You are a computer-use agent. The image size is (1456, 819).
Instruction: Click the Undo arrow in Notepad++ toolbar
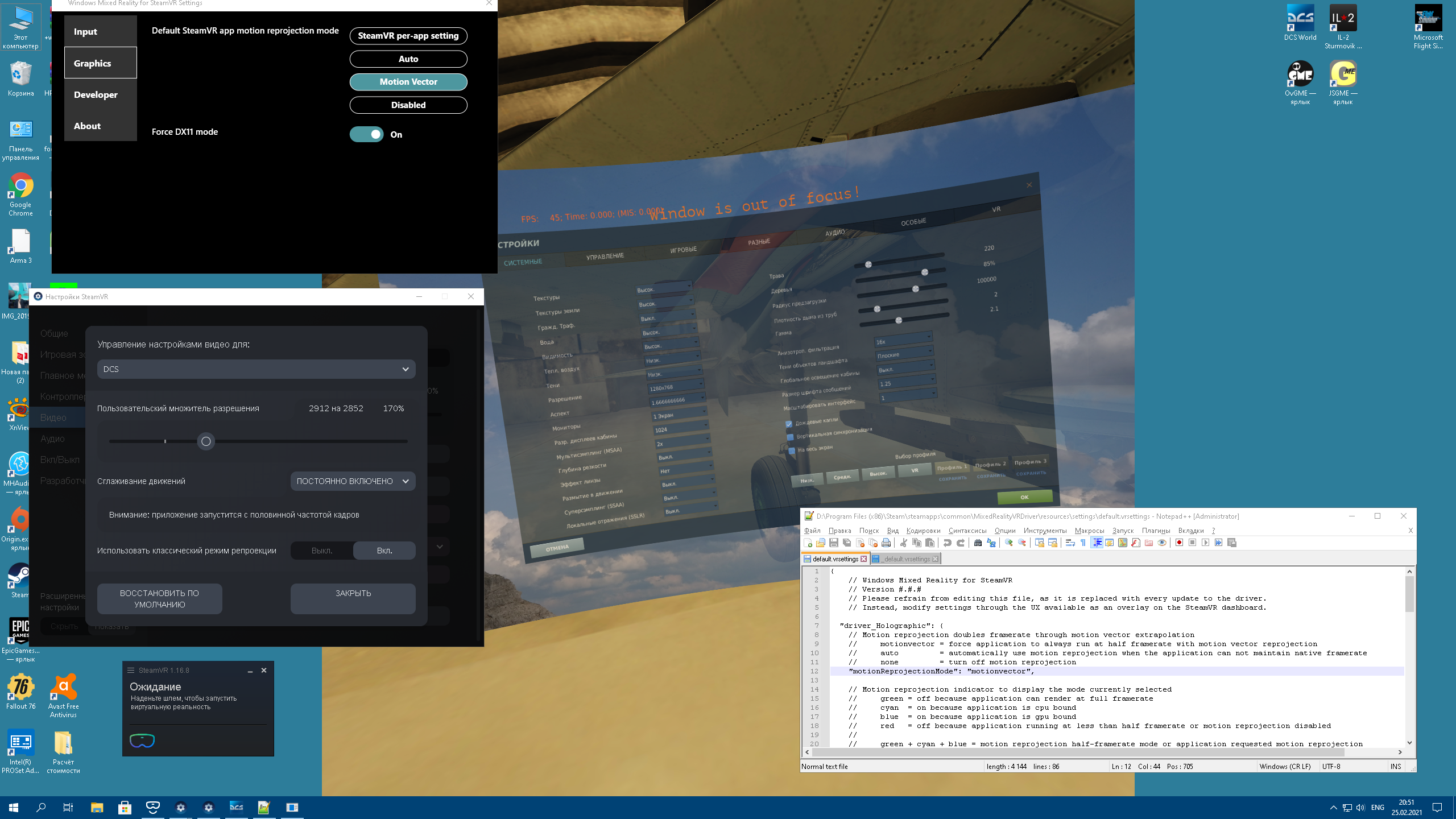coord(948,543)
